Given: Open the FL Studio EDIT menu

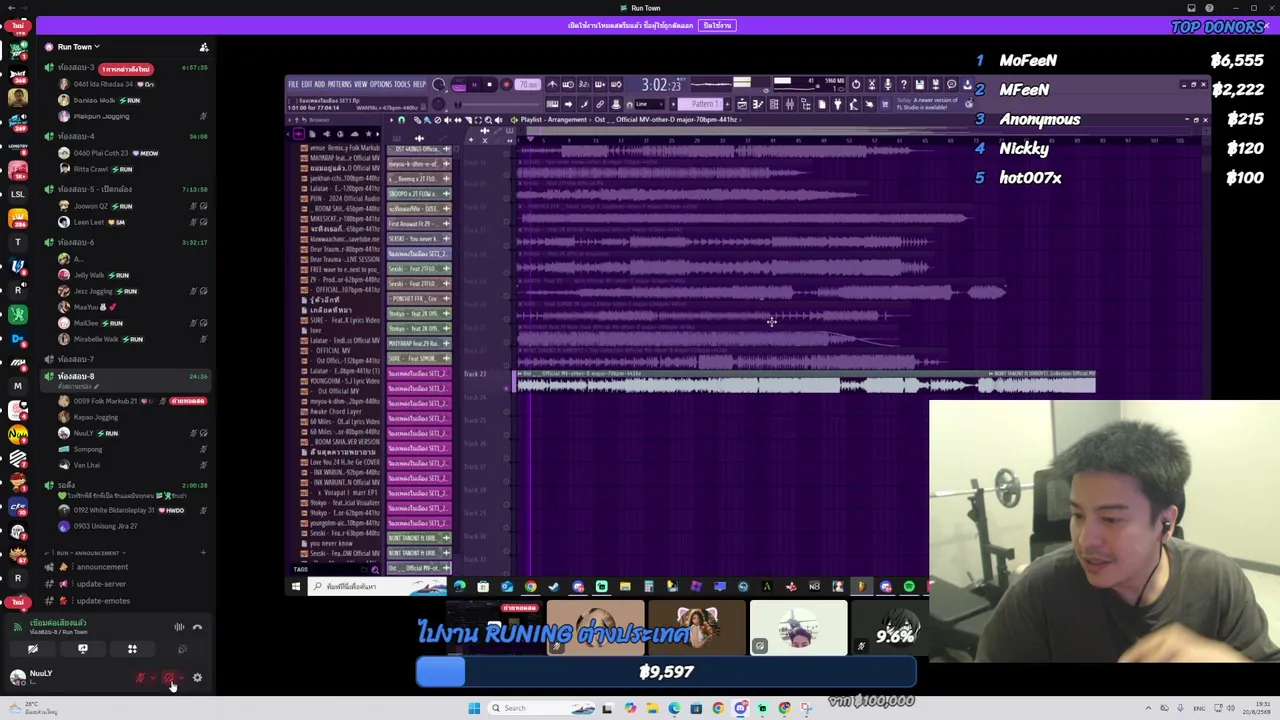Looking at the screenshot, I should click(x=305, y=84).
